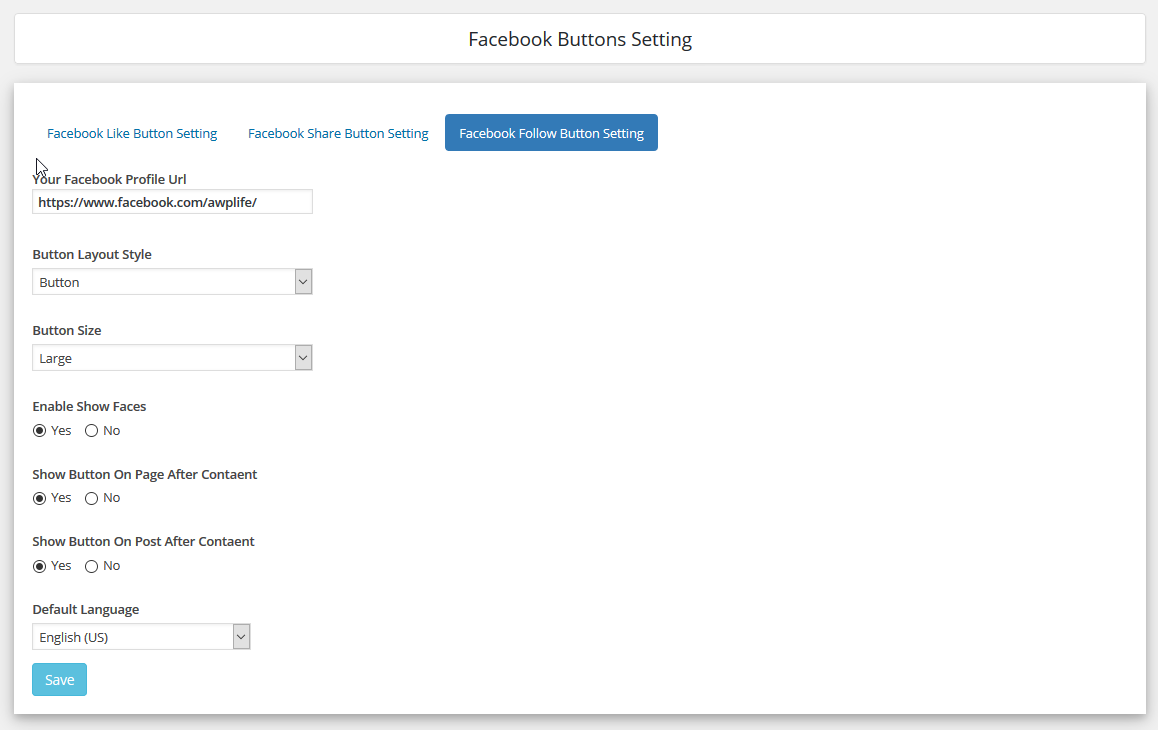Set No for Show Button On Post
Screen dimensions: 1158x730
point(92,567)
